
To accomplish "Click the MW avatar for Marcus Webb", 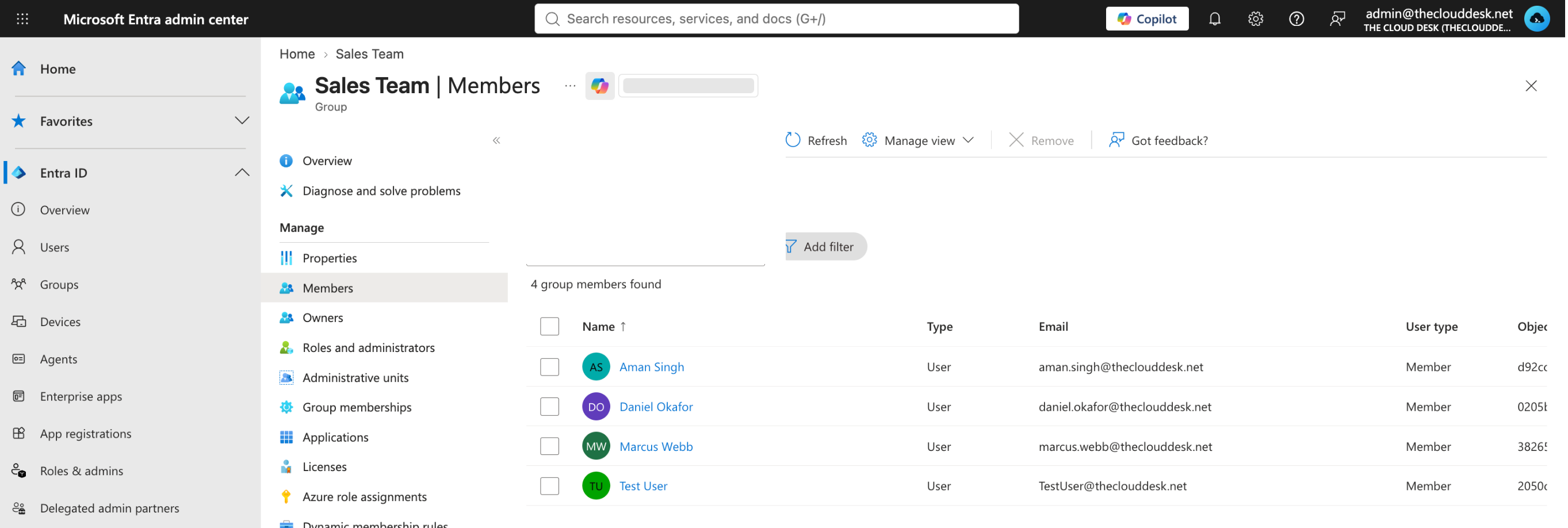I will [596, 446].
